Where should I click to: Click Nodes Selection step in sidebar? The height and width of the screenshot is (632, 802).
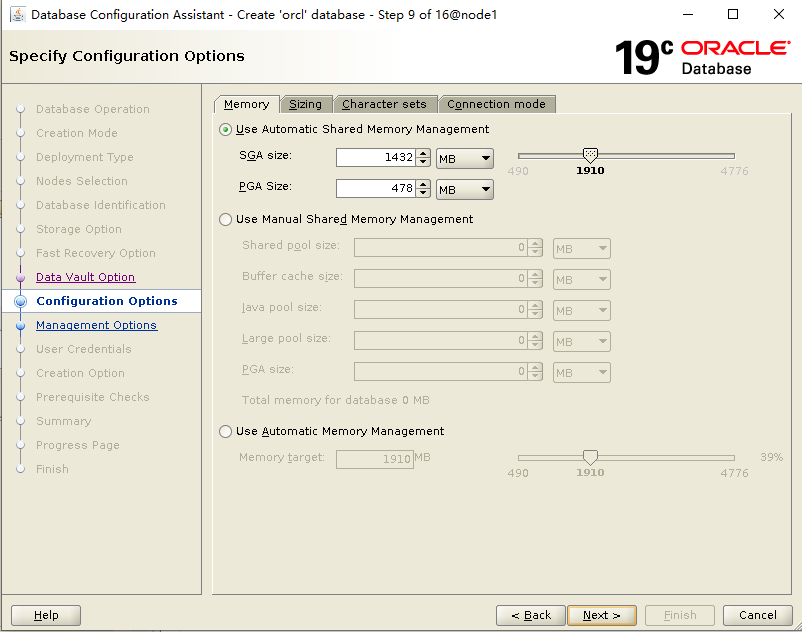point(82,182)
